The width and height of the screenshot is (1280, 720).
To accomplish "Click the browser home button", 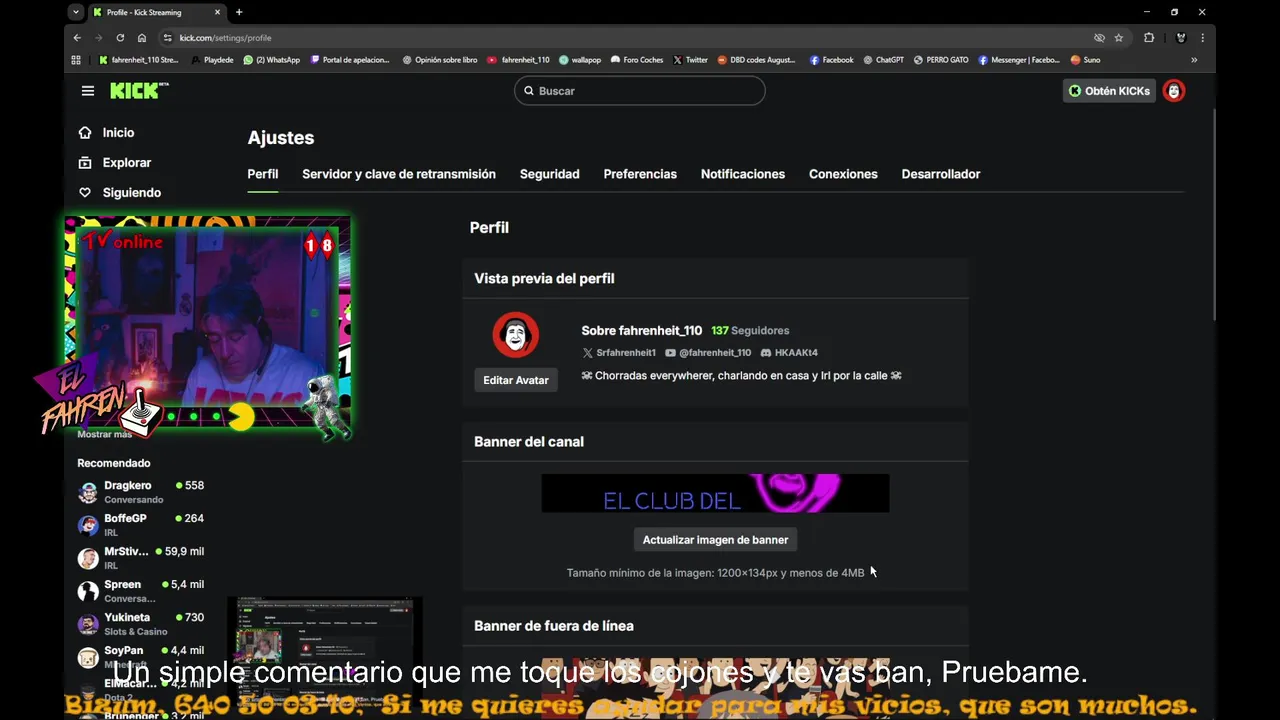I will click(142, 38).
